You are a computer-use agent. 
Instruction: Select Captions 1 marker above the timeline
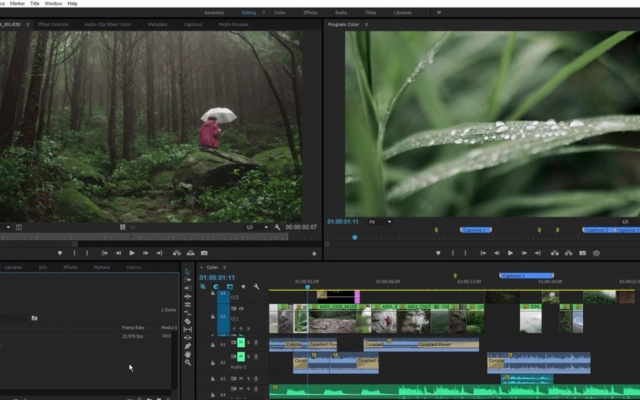[x=526, y=276]
